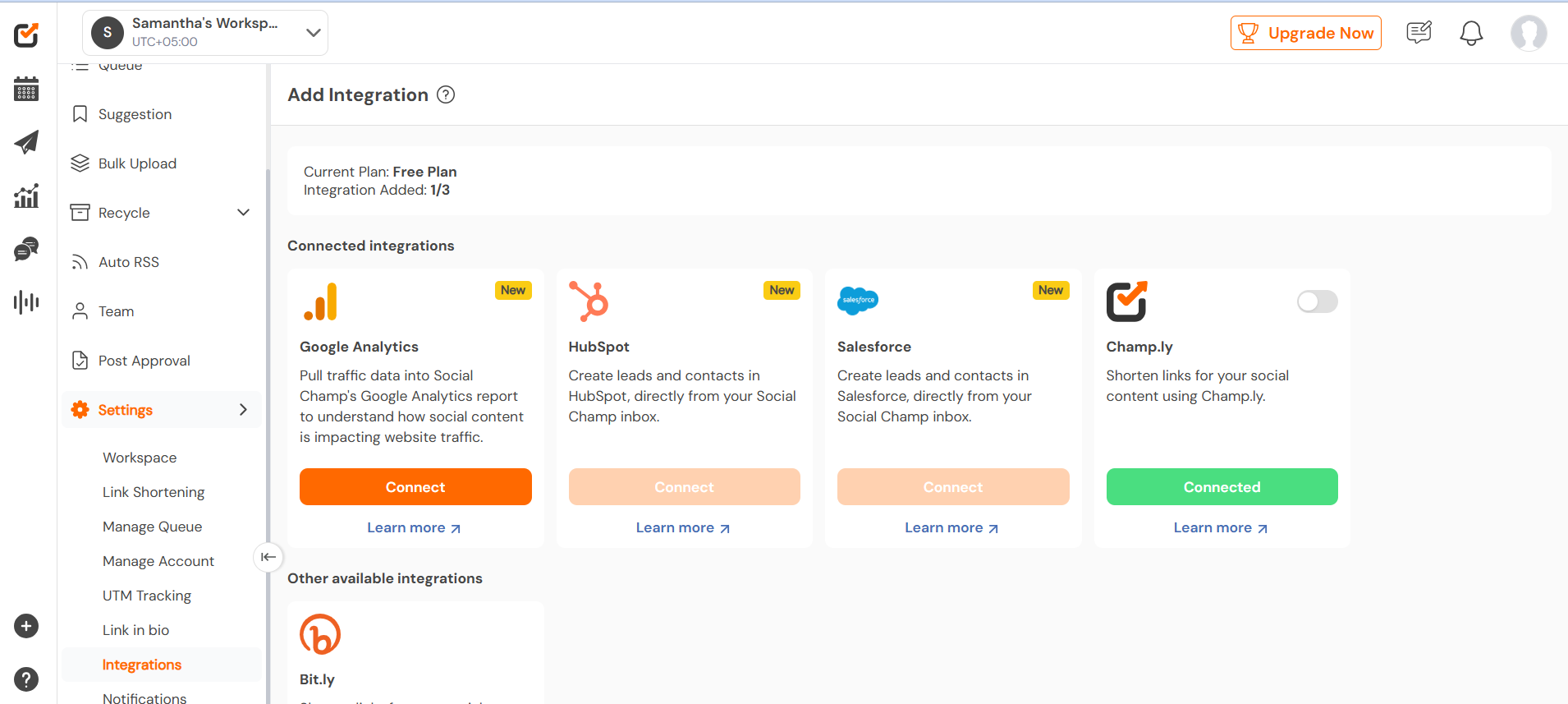Click the New badge on HubSpot card
The height and width of the screenshot is (704, 1568).
782,290
